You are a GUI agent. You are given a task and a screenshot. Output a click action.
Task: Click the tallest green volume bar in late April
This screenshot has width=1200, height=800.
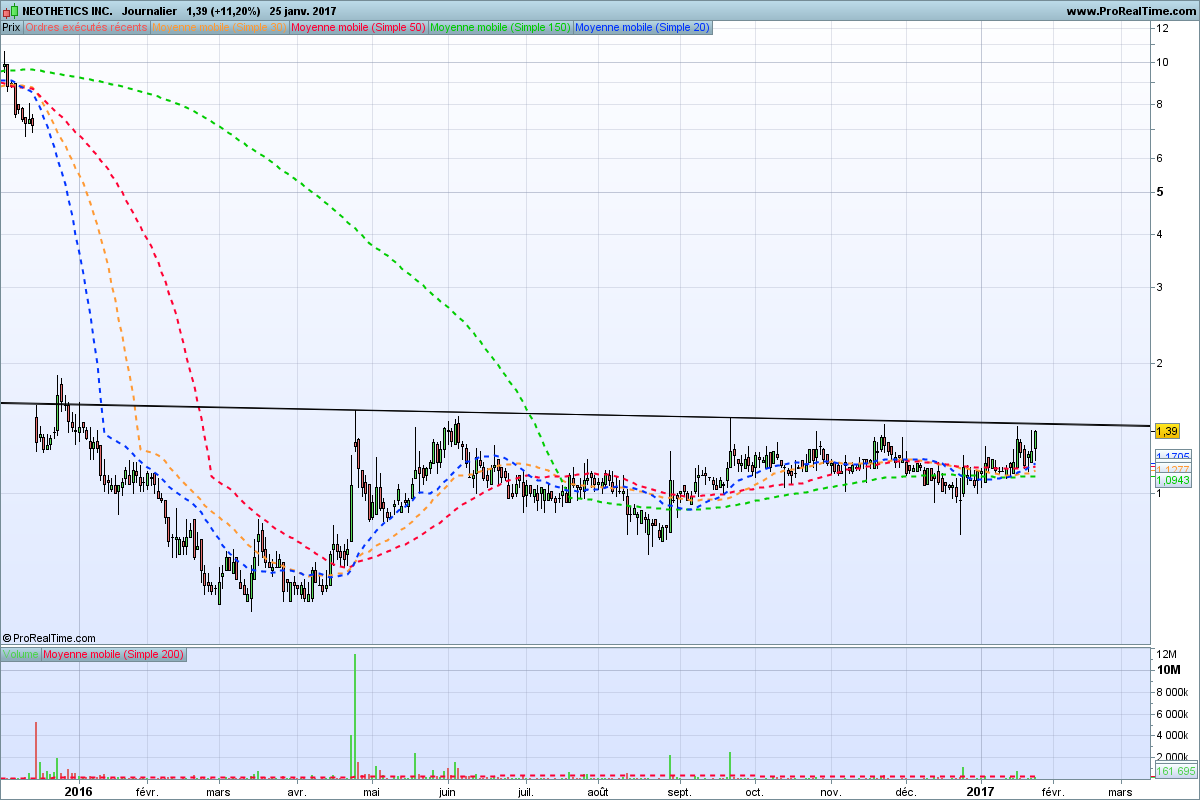[355, 715]
